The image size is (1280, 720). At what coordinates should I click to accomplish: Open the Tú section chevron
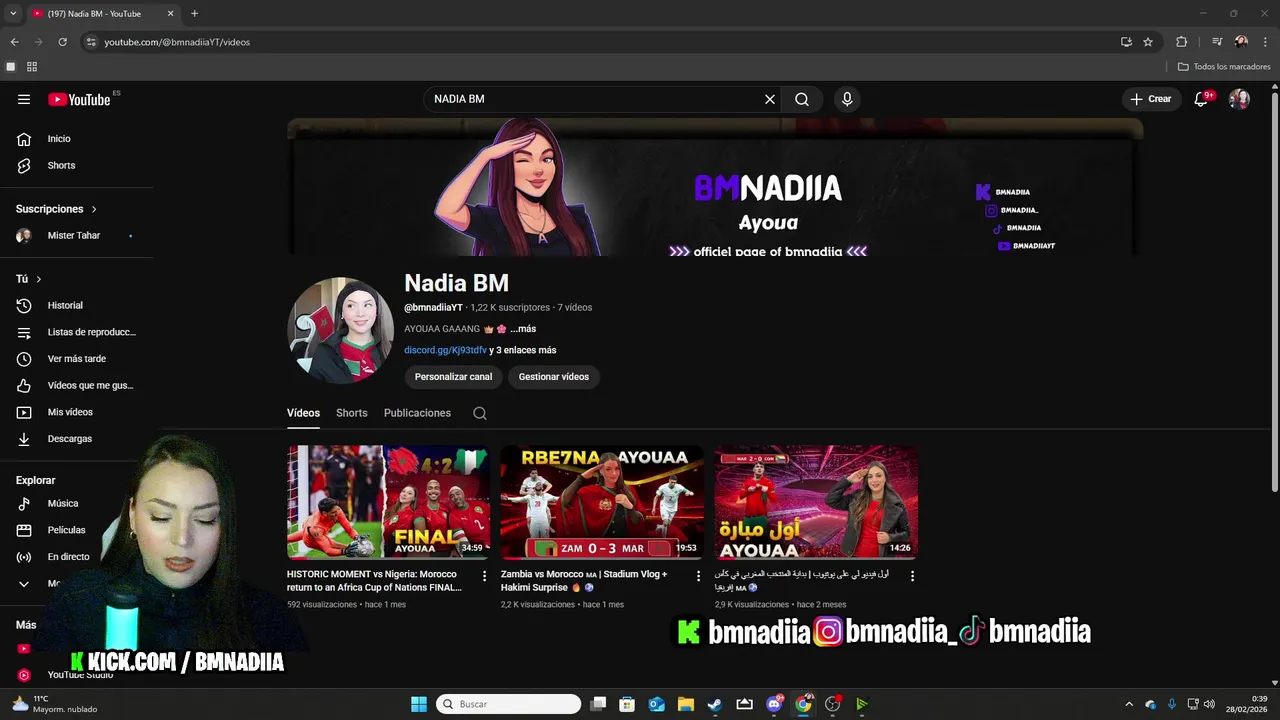point(39,279)
